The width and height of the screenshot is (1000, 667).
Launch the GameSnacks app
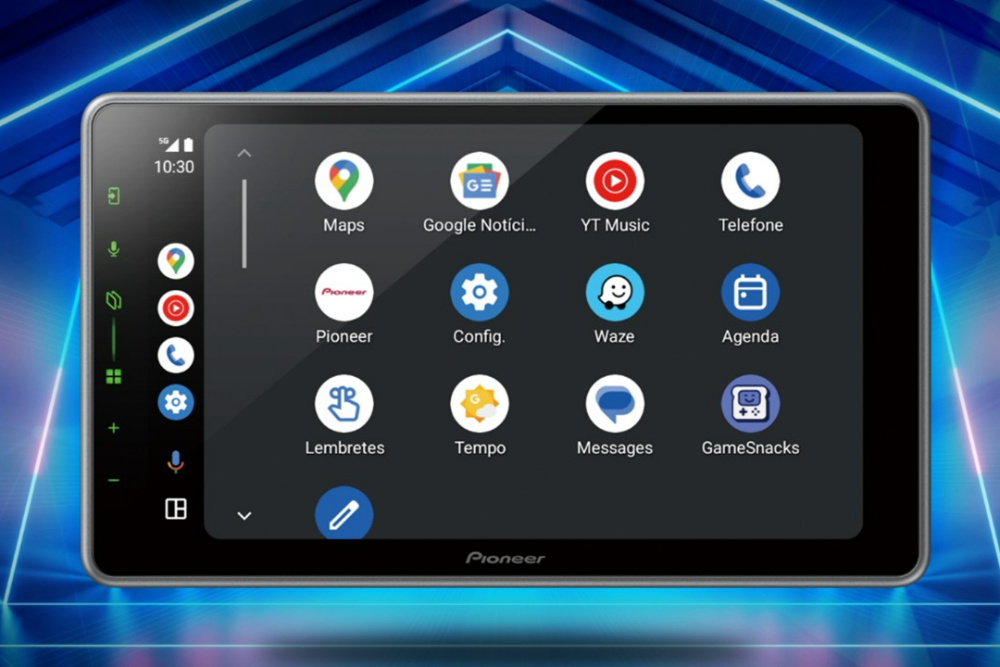tap(751, 404)
